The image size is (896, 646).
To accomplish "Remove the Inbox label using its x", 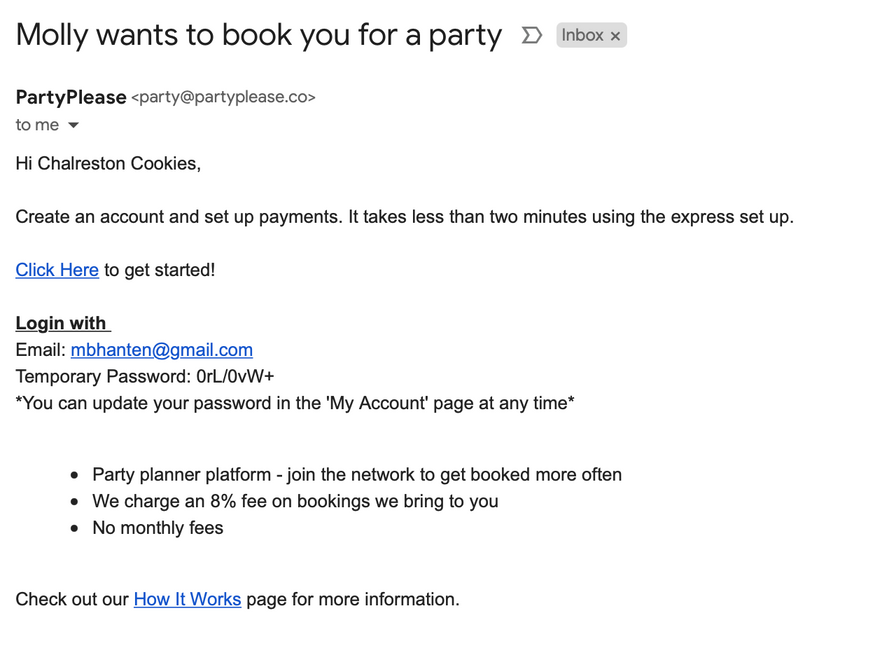I will pos(615,36).
